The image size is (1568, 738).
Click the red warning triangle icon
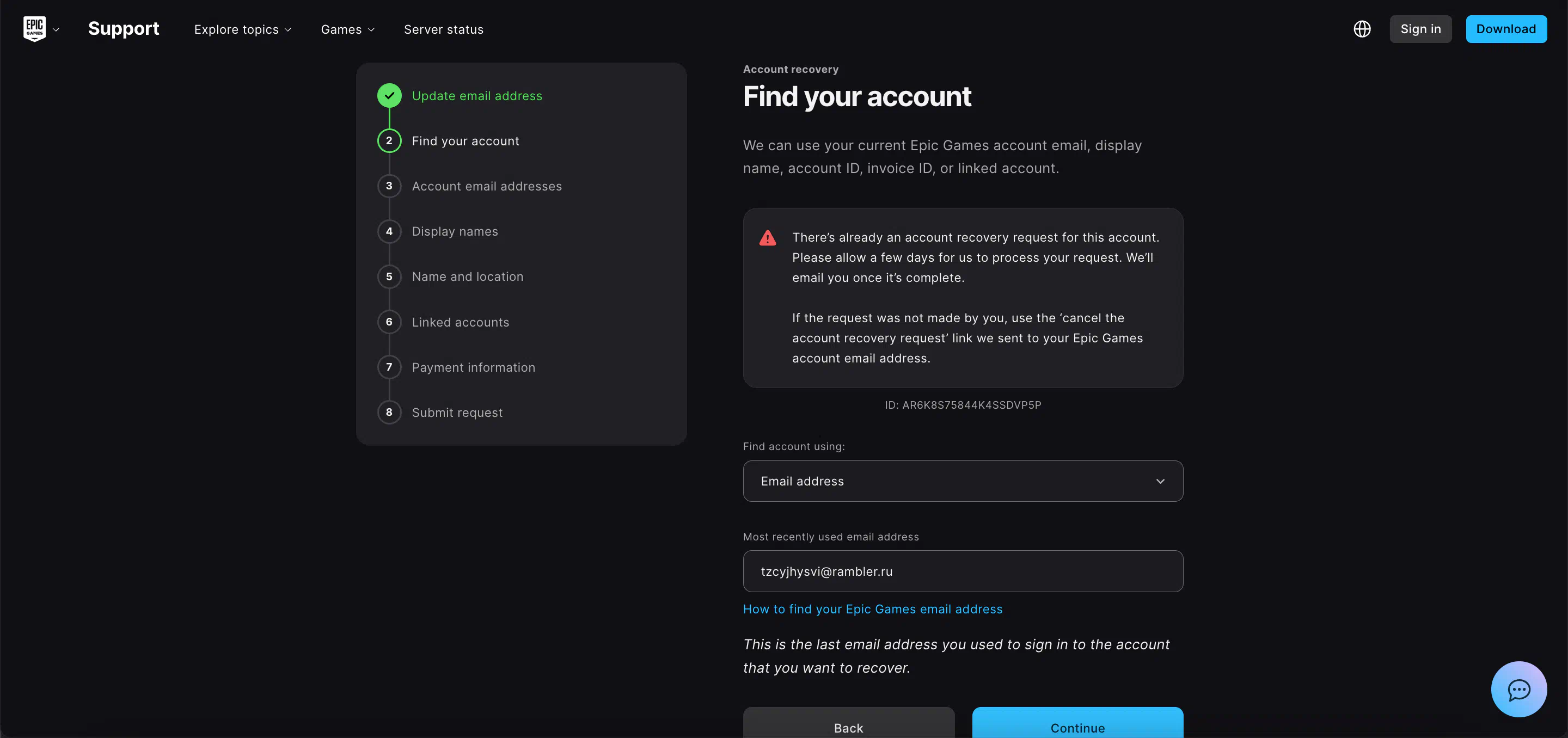coord(768,238)
